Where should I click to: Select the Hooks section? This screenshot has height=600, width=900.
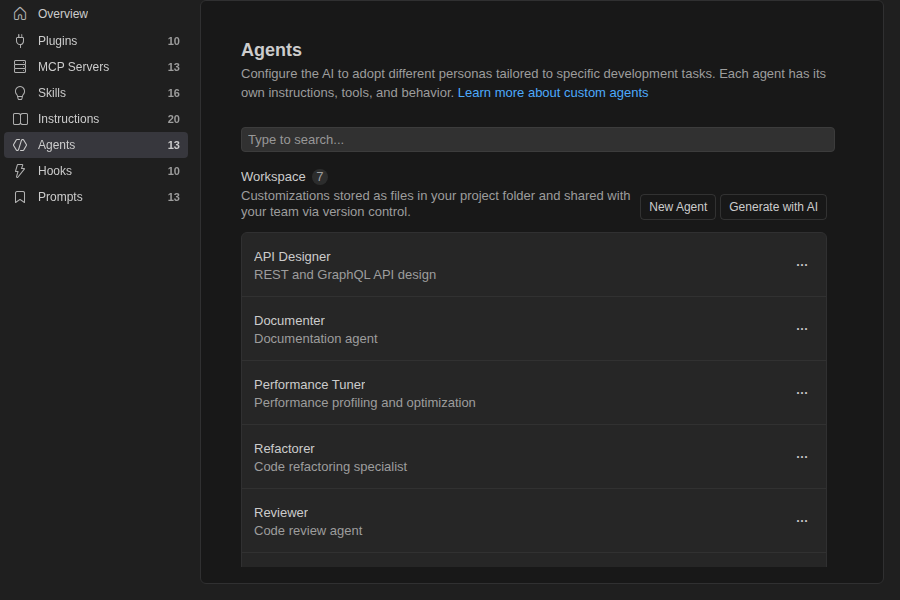tap(96, 171)
